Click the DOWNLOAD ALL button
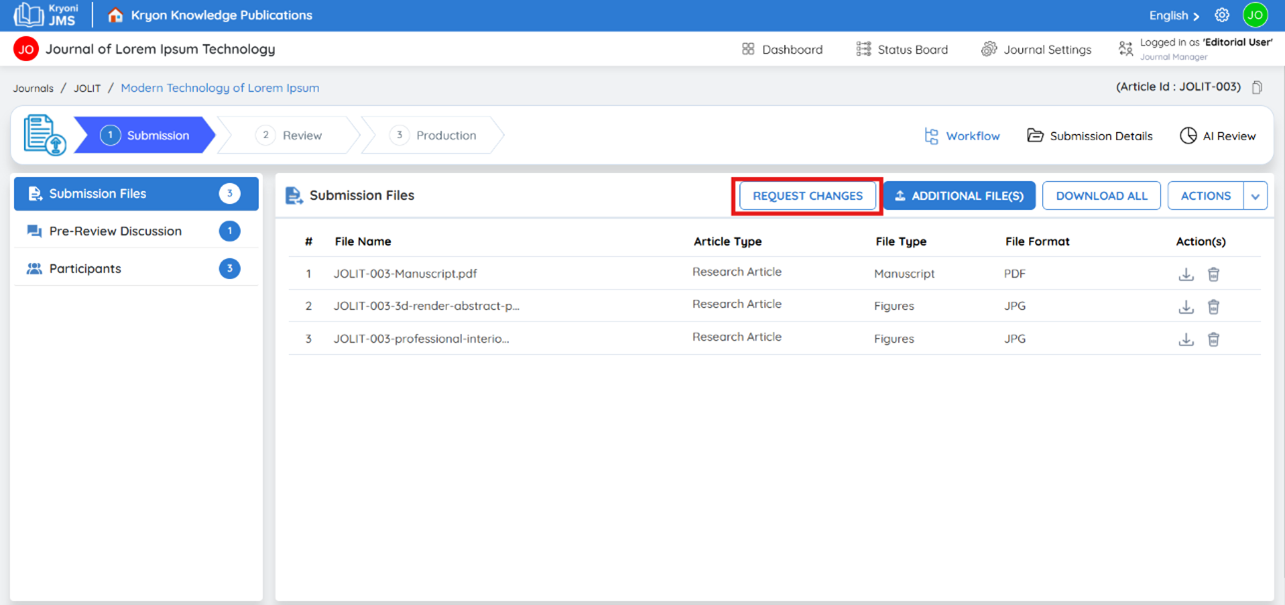Image resolution: width=1285 pixels, height=605 pixels. (1102, 196)
